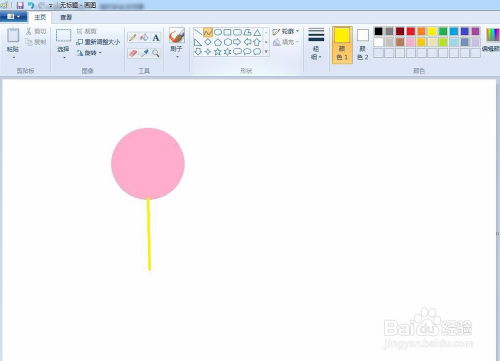Pick the black color swatch
Screen dimensions: 500x361
(378, 31)
